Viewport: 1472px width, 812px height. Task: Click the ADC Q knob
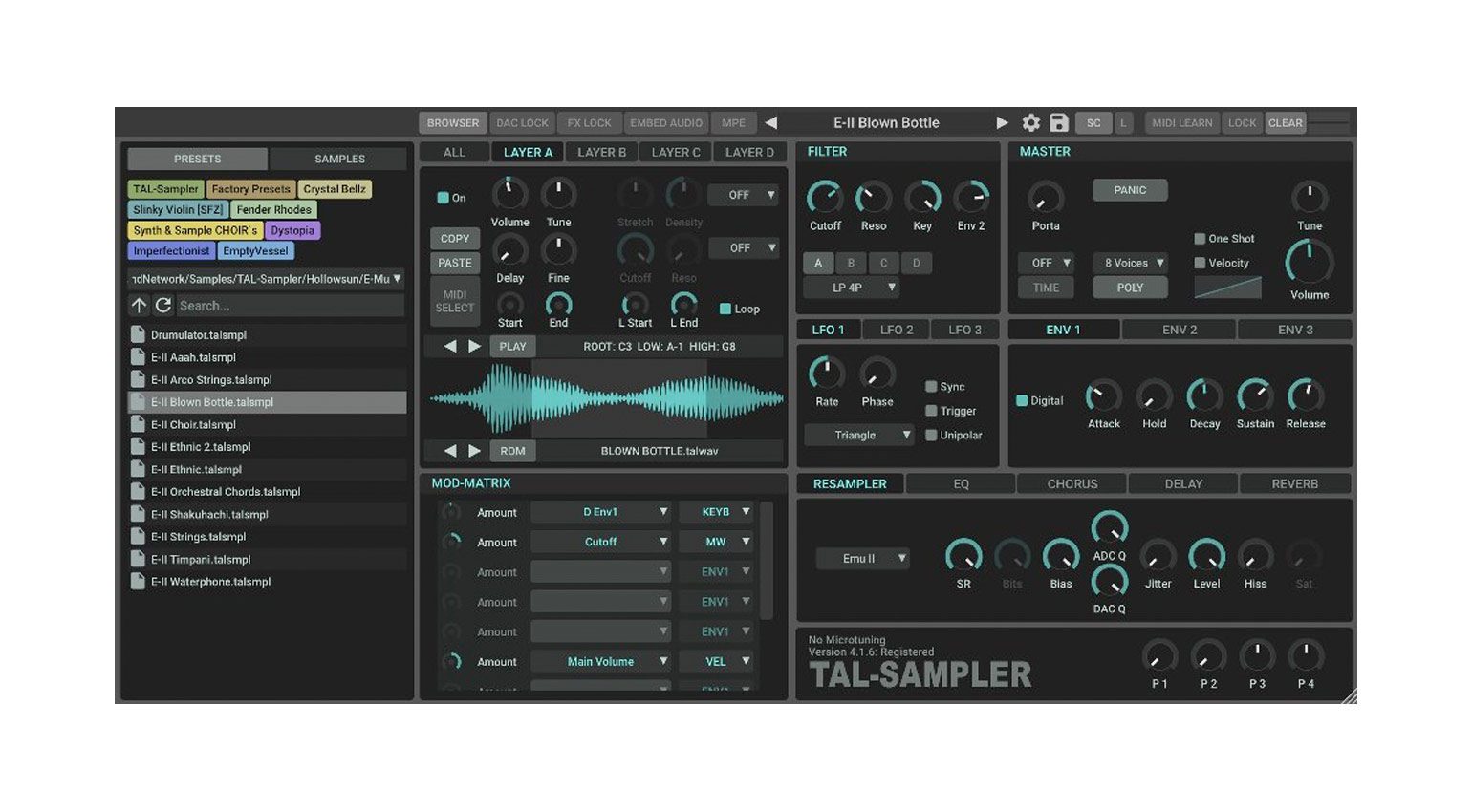1109,528
